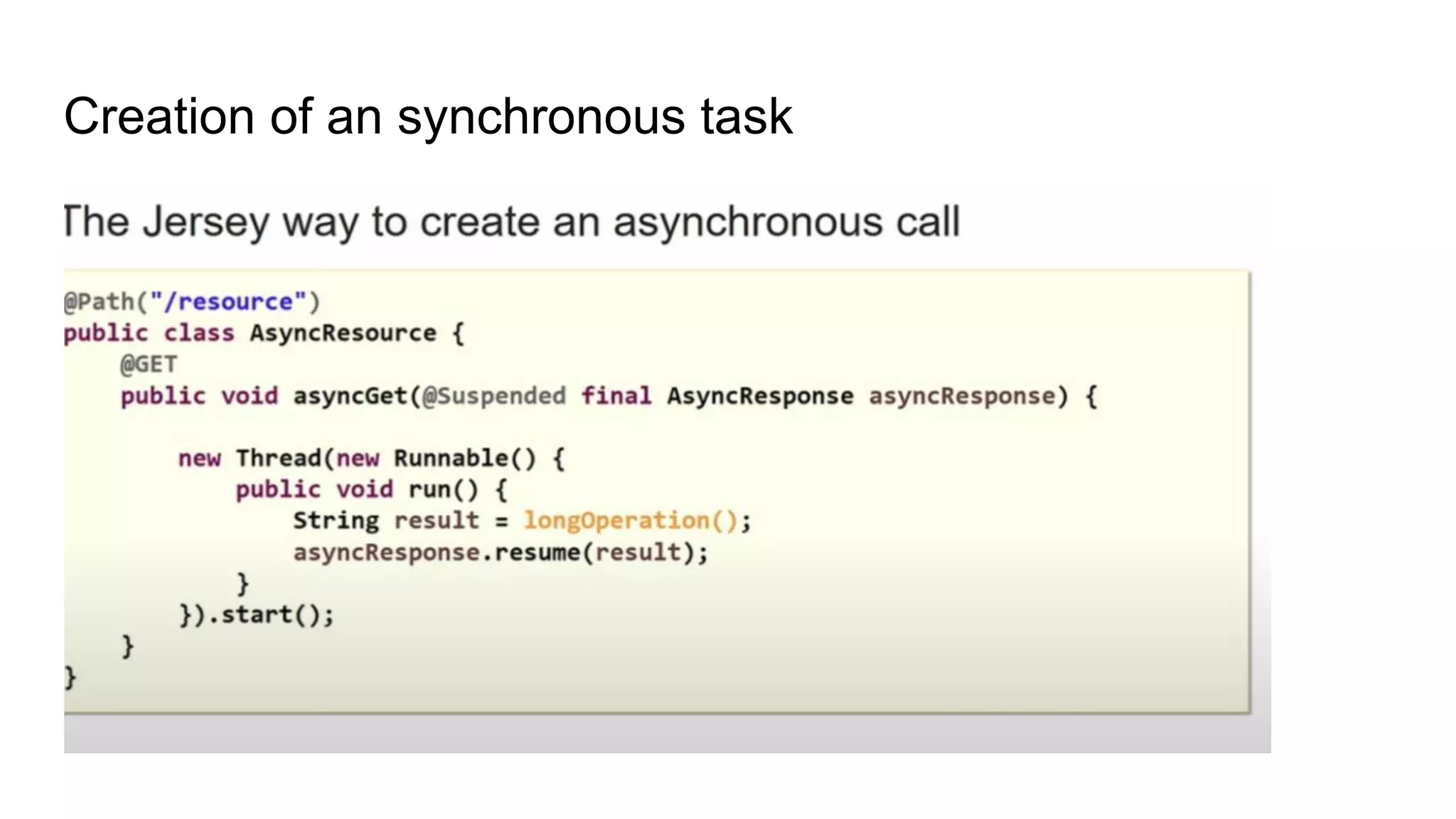This screenshot has width=1456, height=819.
Task: Click the AsyncResource class name
Action: point(343,333)
